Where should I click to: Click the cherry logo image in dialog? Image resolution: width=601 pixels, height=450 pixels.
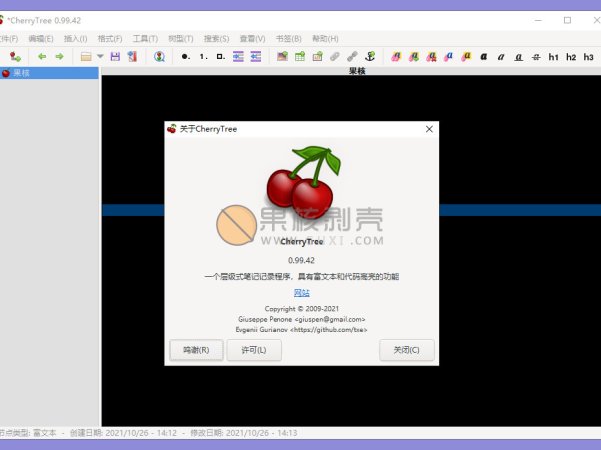point(303,182)
